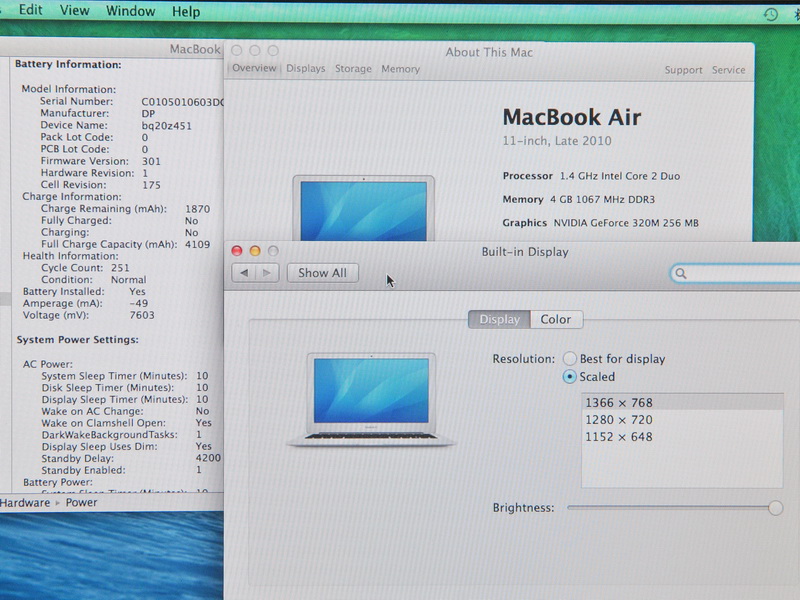The image size is (800, 600).
Task: Select the Best for display resolution option
Action: click(570, 359)
